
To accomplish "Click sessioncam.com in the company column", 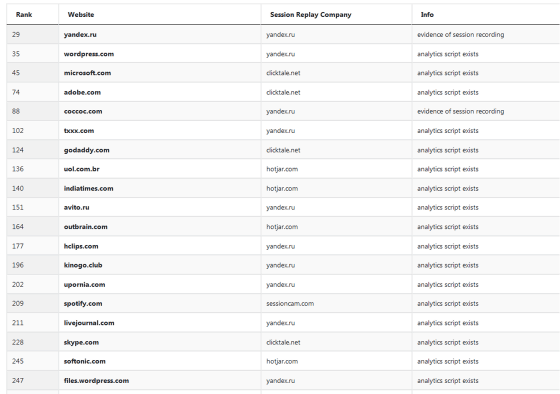I will 290,304.
